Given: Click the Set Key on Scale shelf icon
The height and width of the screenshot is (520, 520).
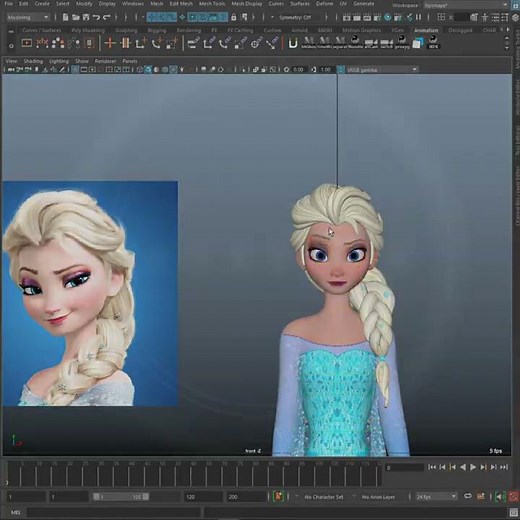Looking at the screenshot, I should [x=172, y=43].
